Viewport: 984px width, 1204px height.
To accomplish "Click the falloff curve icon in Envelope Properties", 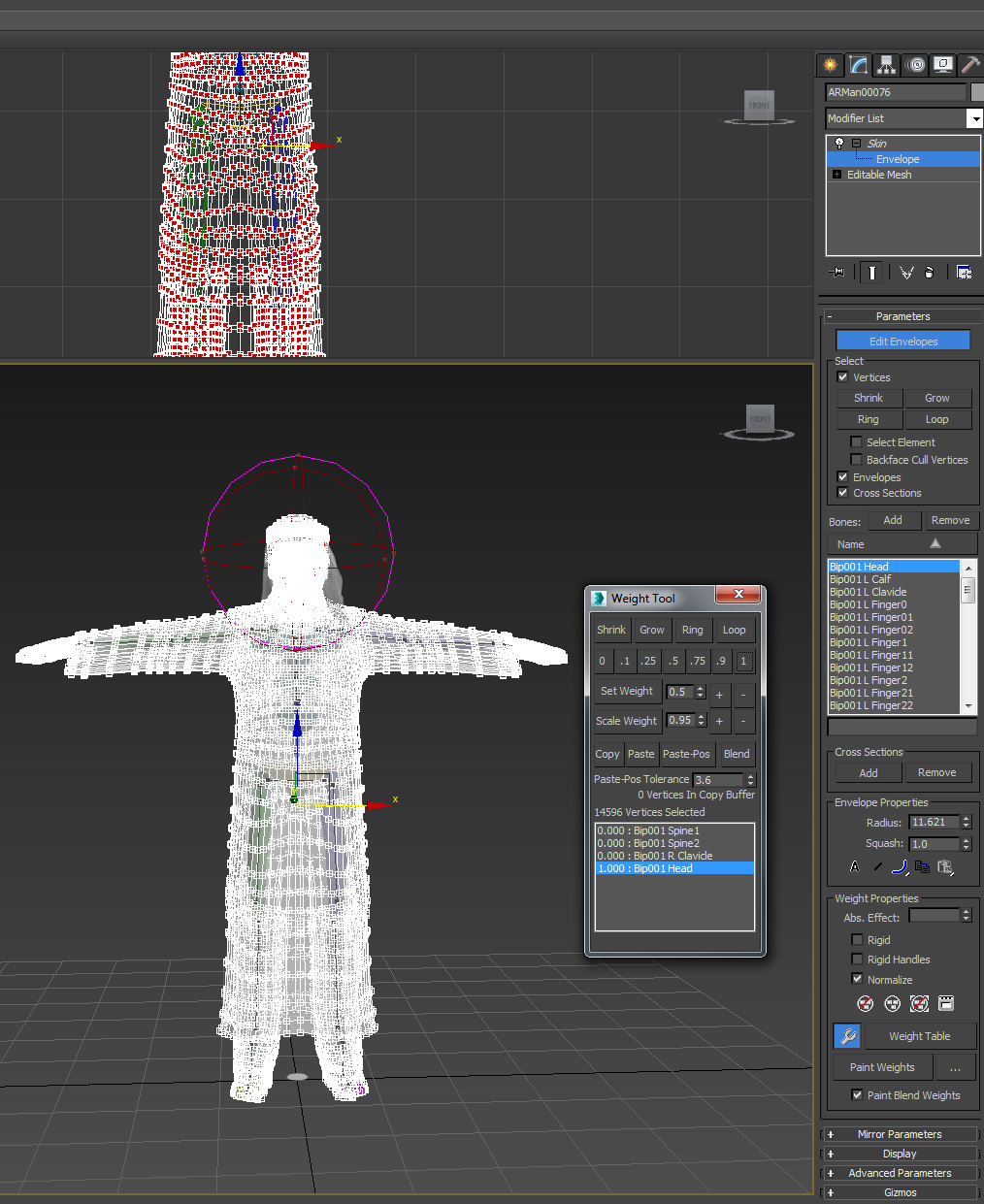I will 900,866.
